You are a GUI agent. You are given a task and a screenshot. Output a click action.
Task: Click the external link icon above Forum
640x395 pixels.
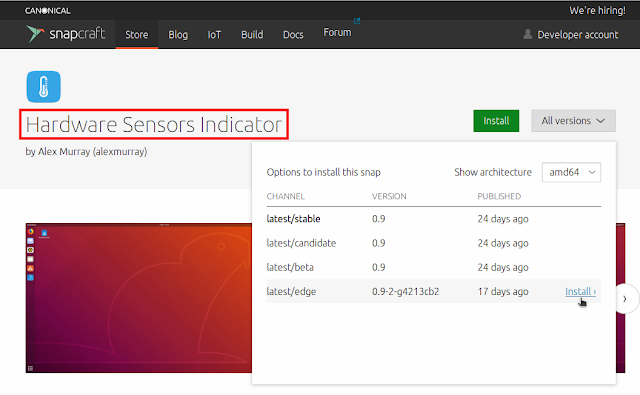[x=357, y=21]
